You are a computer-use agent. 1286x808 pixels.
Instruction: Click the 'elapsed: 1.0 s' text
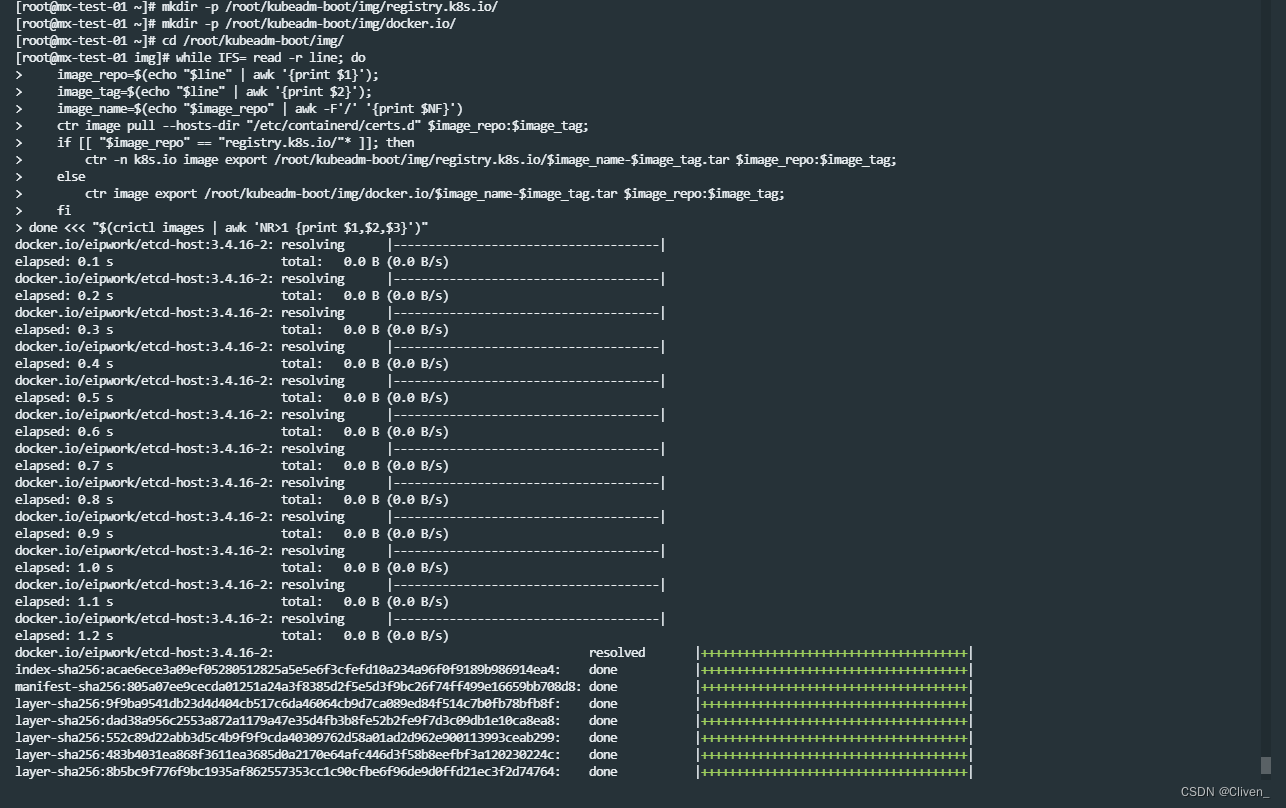(64, 568)
